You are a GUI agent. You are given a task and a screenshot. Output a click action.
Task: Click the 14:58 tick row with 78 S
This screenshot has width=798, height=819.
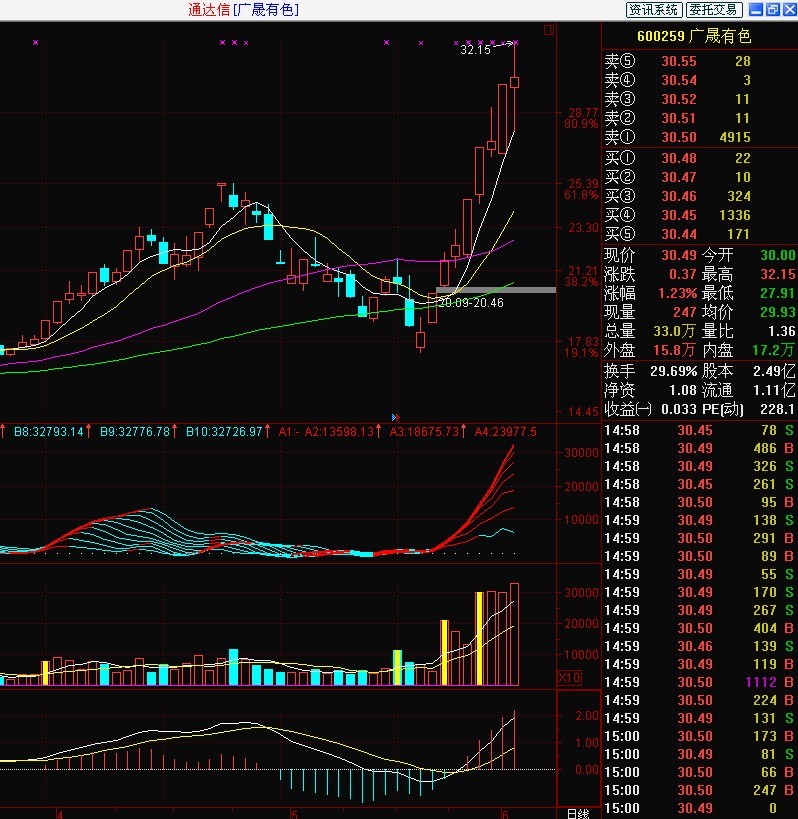(x=700, y=430)
